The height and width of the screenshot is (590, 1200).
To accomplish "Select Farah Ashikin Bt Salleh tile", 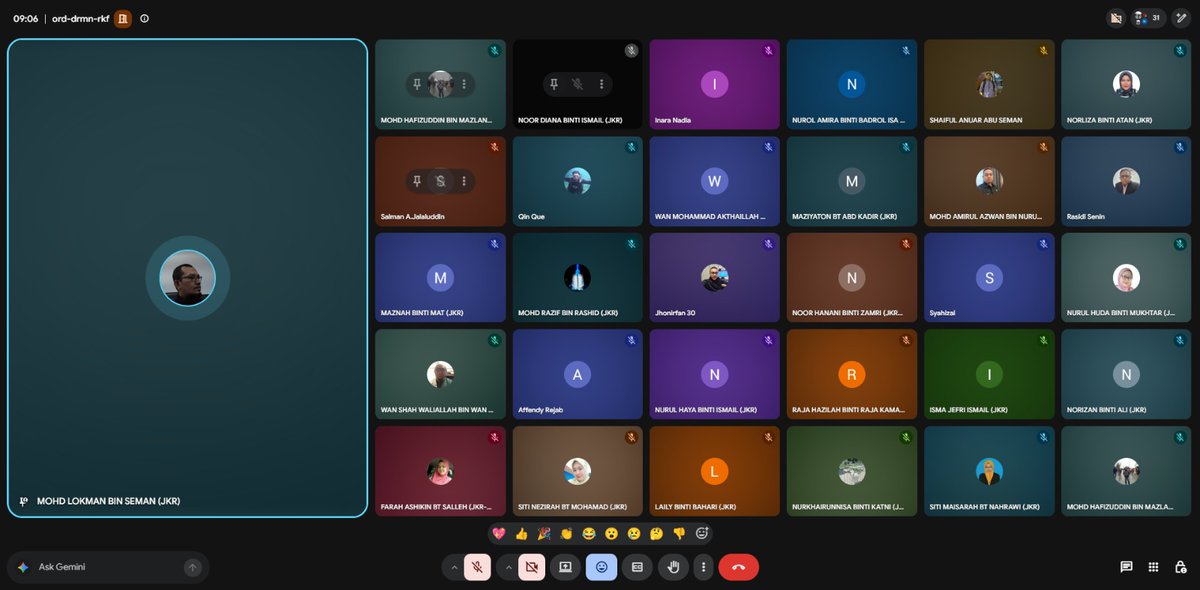I will coord(440,472).
